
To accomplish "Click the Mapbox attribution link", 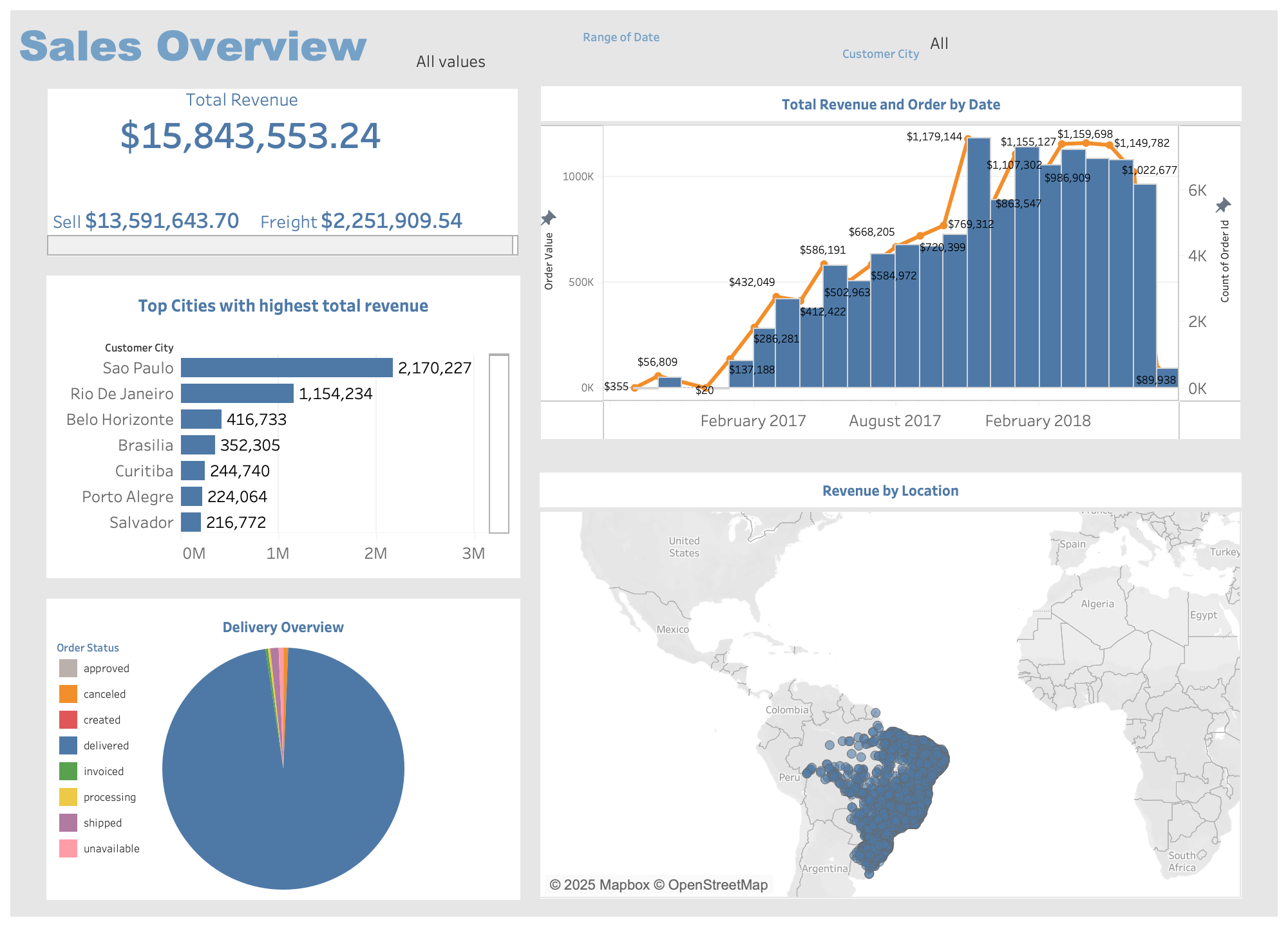I will click(599, 885).
